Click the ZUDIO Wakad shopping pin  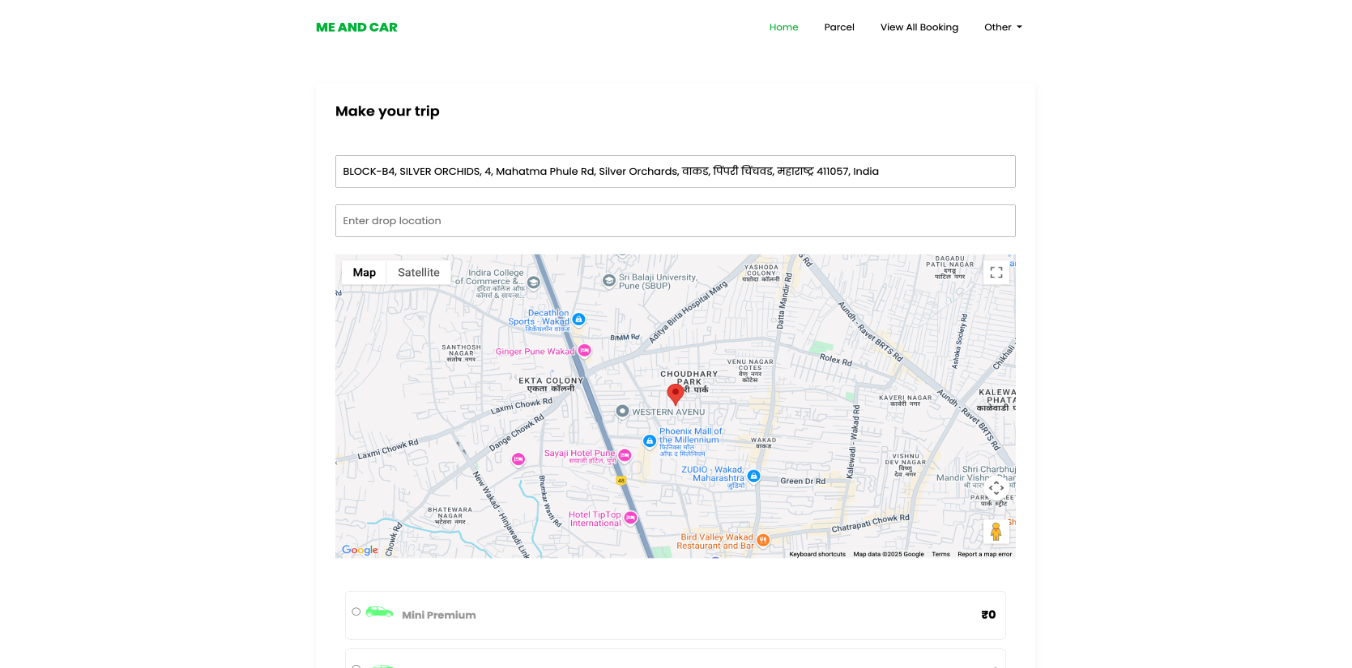tap(754, 476)
